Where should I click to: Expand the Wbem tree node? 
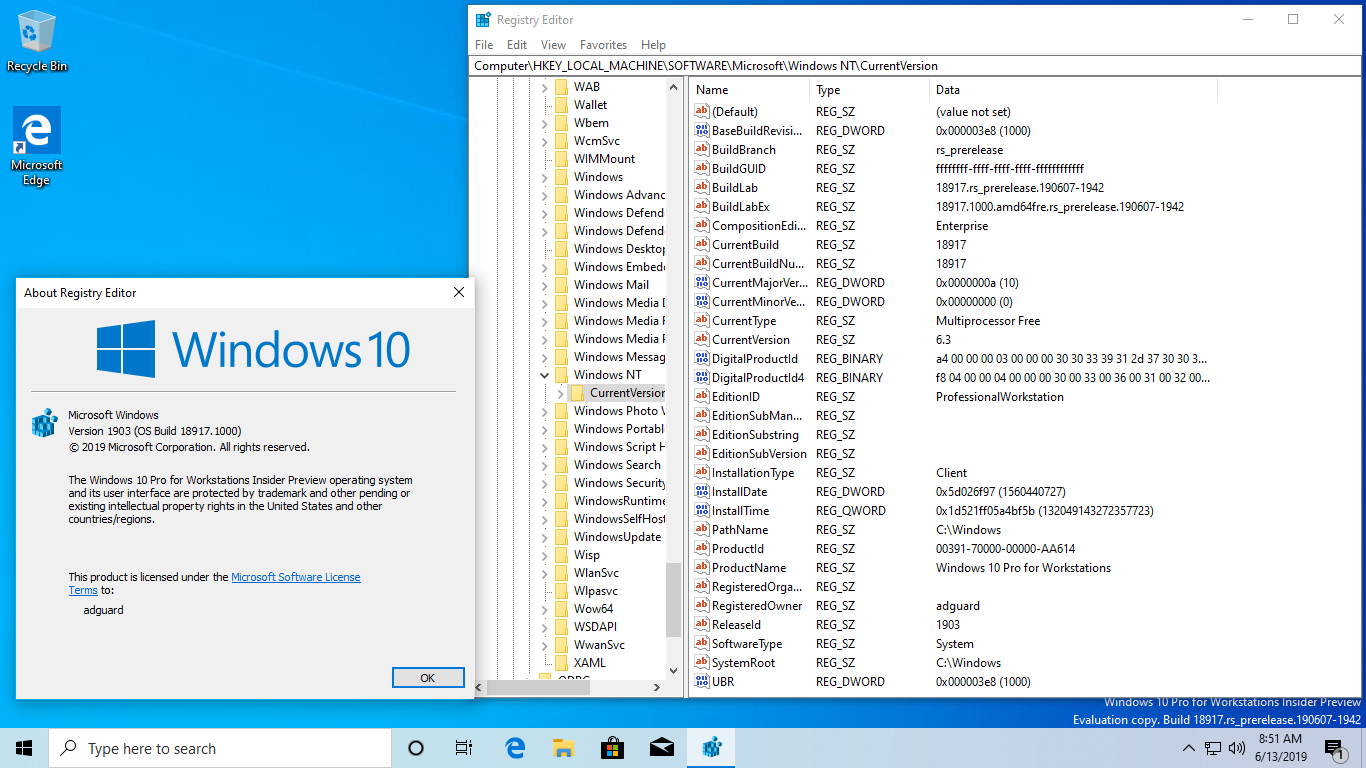(x=545, y=123)
